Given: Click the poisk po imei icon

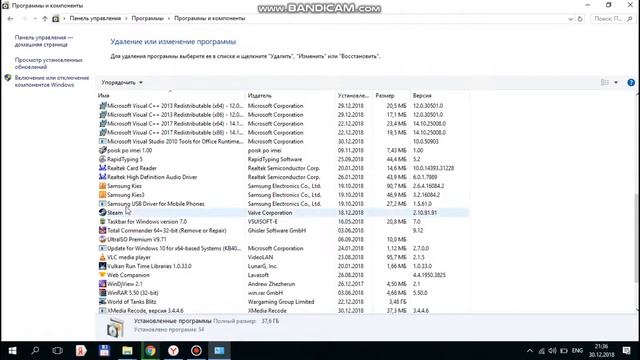Looking at the screenshot, I should tap(102, 150).
